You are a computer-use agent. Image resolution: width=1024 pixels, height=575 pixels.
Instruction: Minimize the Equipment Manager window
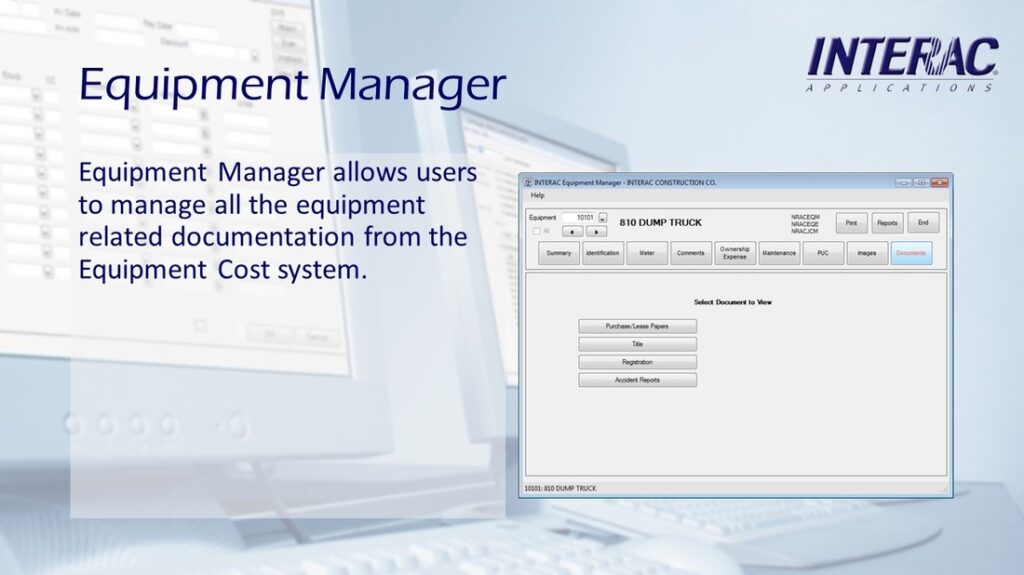click(x=903, y=182)
